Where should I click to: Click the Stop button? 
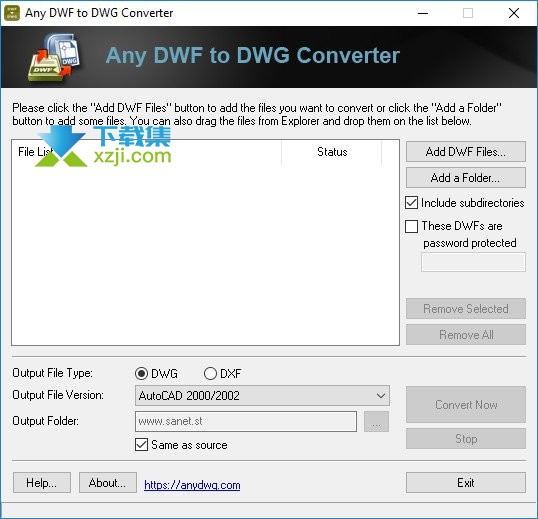click(466, 438)
